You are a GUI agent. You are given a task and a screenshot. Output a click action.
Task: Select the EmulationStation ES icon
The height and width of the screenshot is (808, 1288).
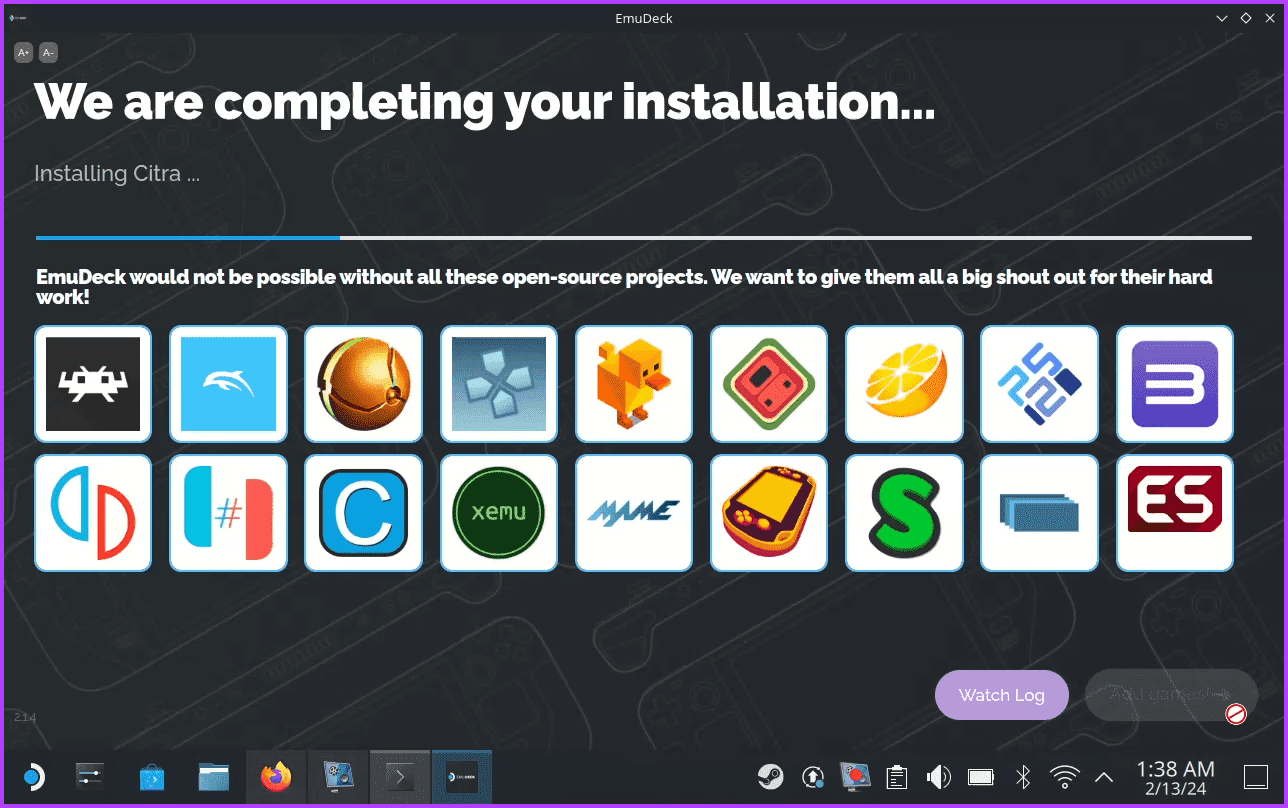(1175, 513)
